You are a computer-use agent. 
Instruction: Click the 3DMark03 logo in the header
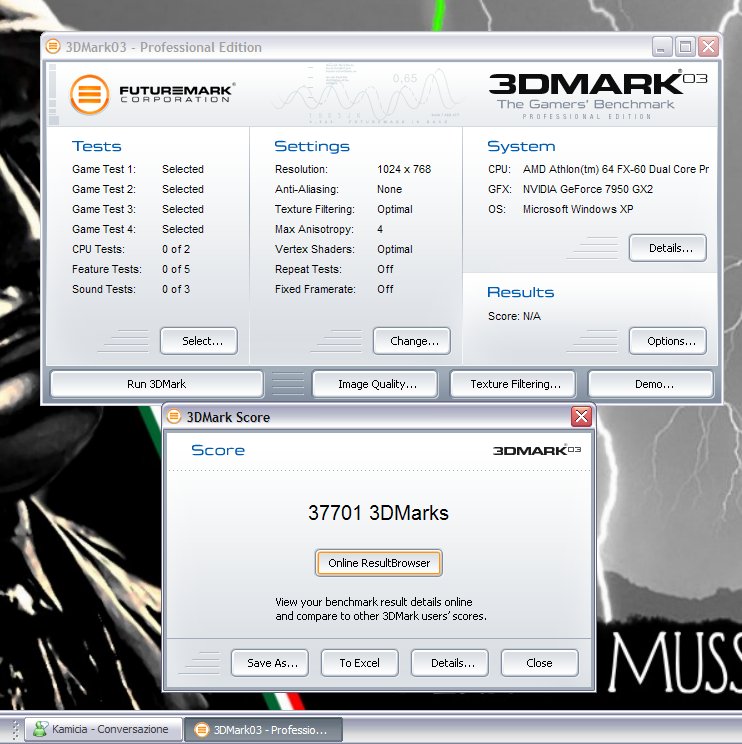[x=586, y=89]
